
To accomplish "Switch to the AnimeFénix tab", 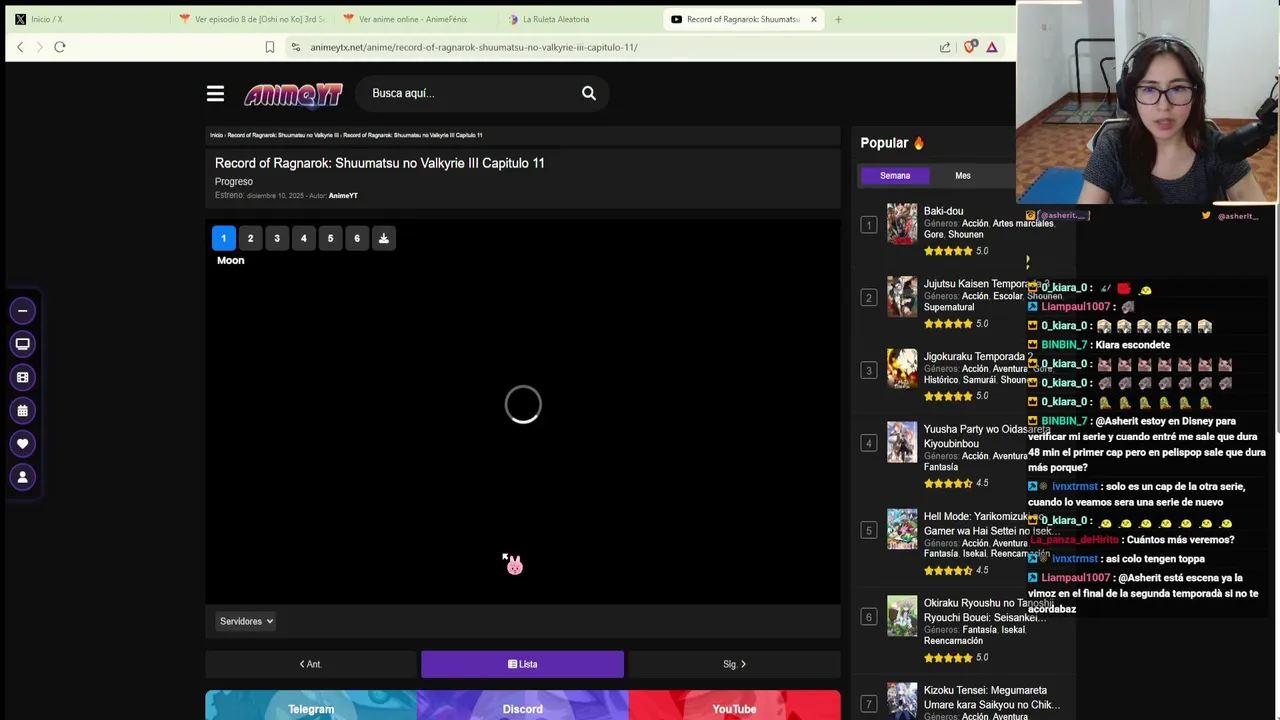I will click(x=415, y=19).
